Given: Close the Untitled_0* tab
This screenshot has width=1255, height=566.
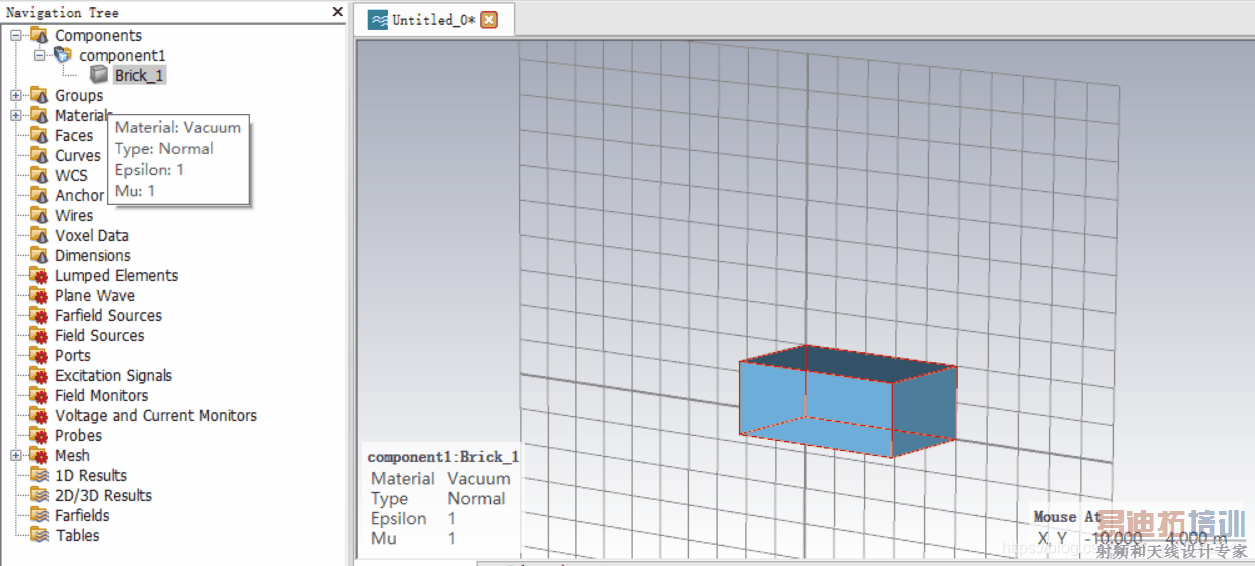Looking at the screenshot, I should [x=489, y=20].
